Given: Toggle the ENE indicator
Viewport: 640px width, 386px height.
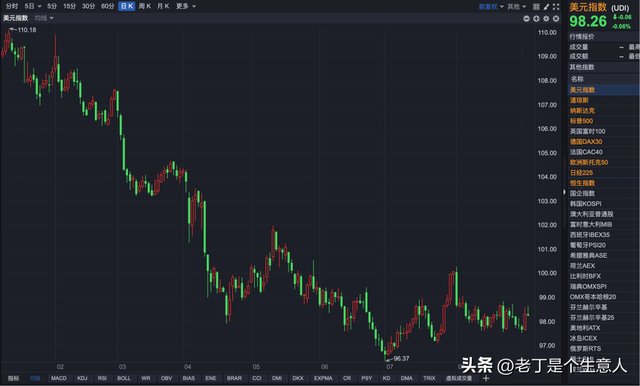Looking at the screenshot, I should [211, 378].
